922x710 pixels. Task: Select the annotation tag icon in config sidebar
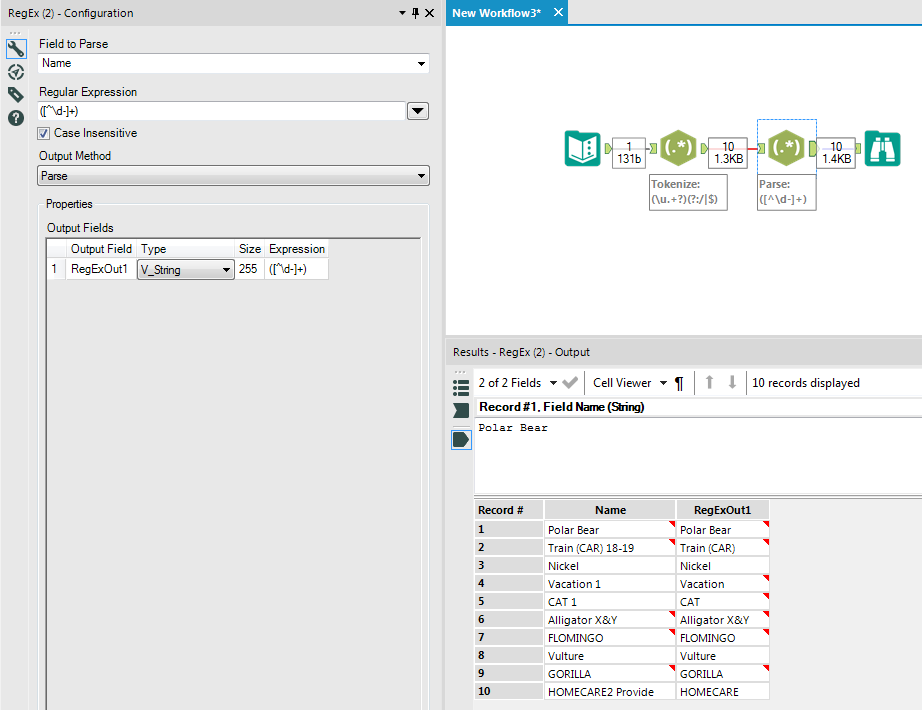15,94
